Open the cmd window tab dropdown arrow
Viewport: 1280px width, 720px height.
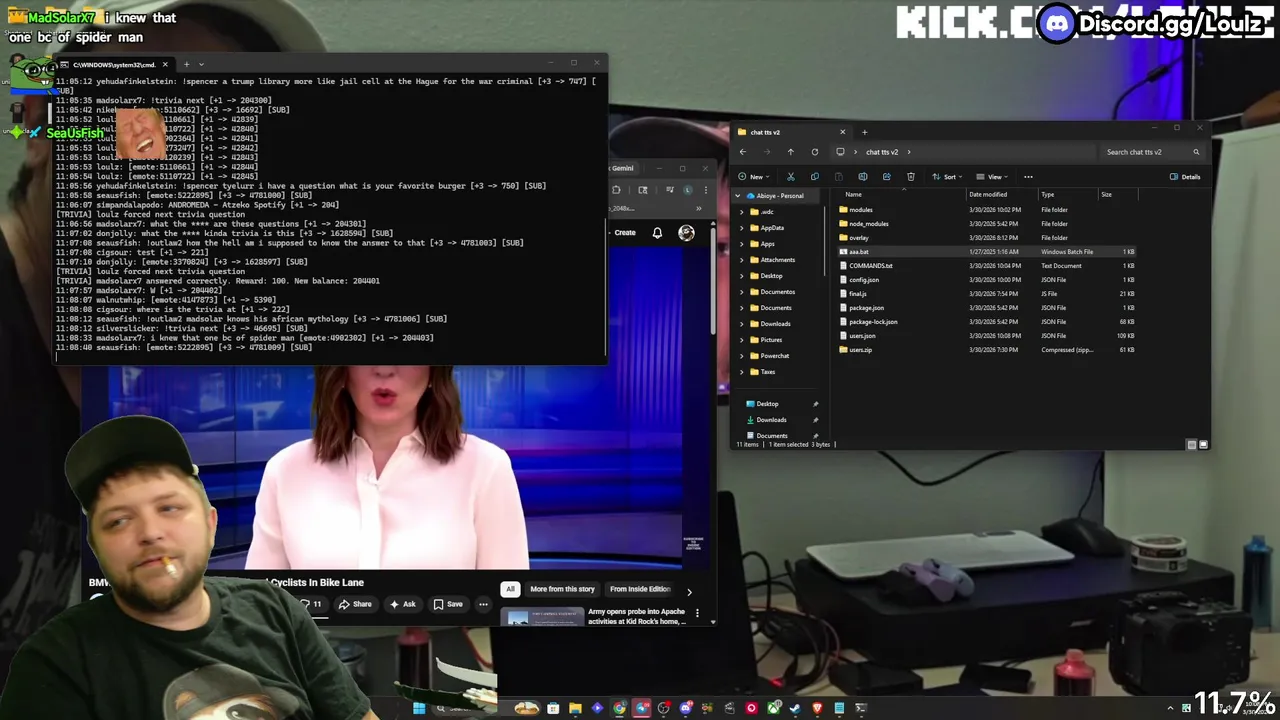pyautogui.click(x=201, y=64)
